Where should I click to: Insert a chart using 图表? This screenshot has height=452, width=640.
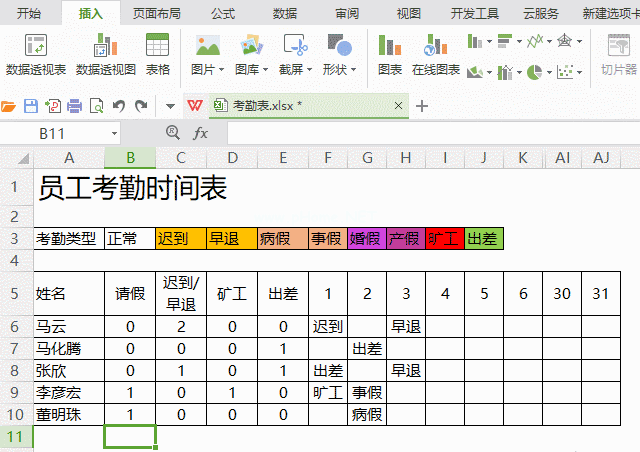pos(389,54)
